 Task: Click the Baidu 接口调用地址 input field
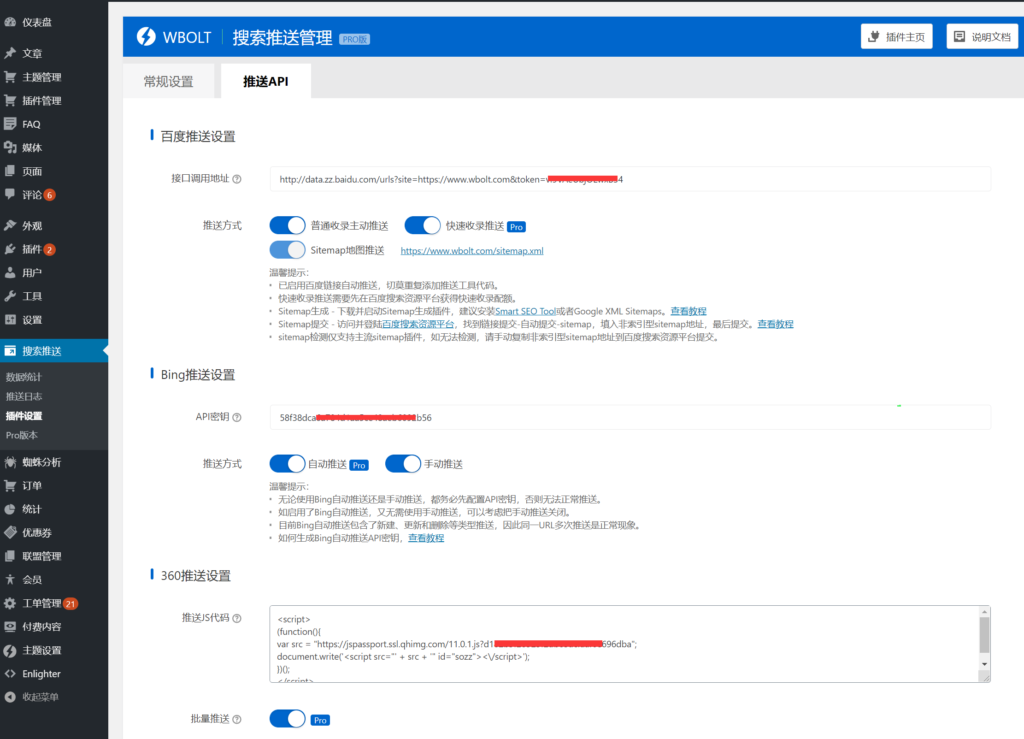point(630,179)
